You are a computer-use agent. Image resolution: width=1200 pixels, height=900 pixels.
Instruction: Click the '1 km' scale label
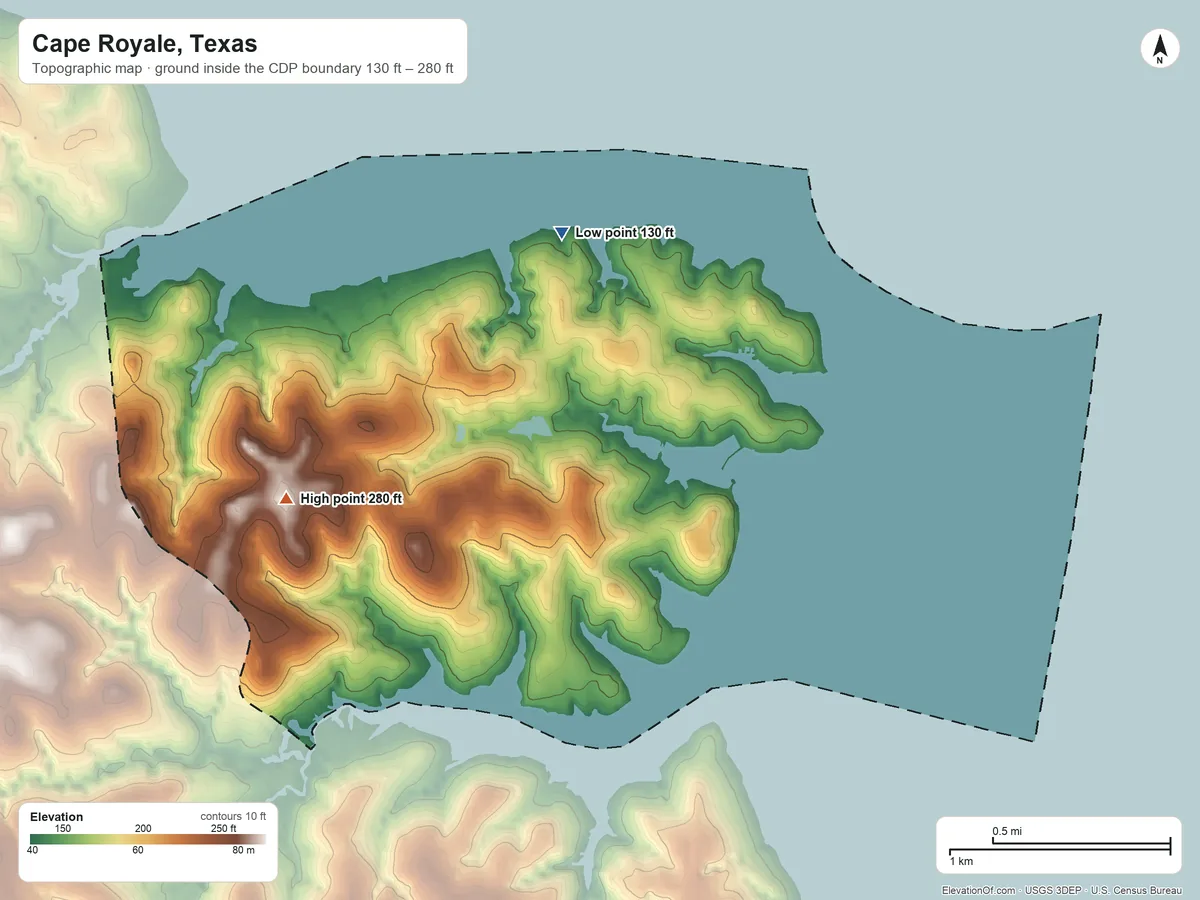point(961,861)
